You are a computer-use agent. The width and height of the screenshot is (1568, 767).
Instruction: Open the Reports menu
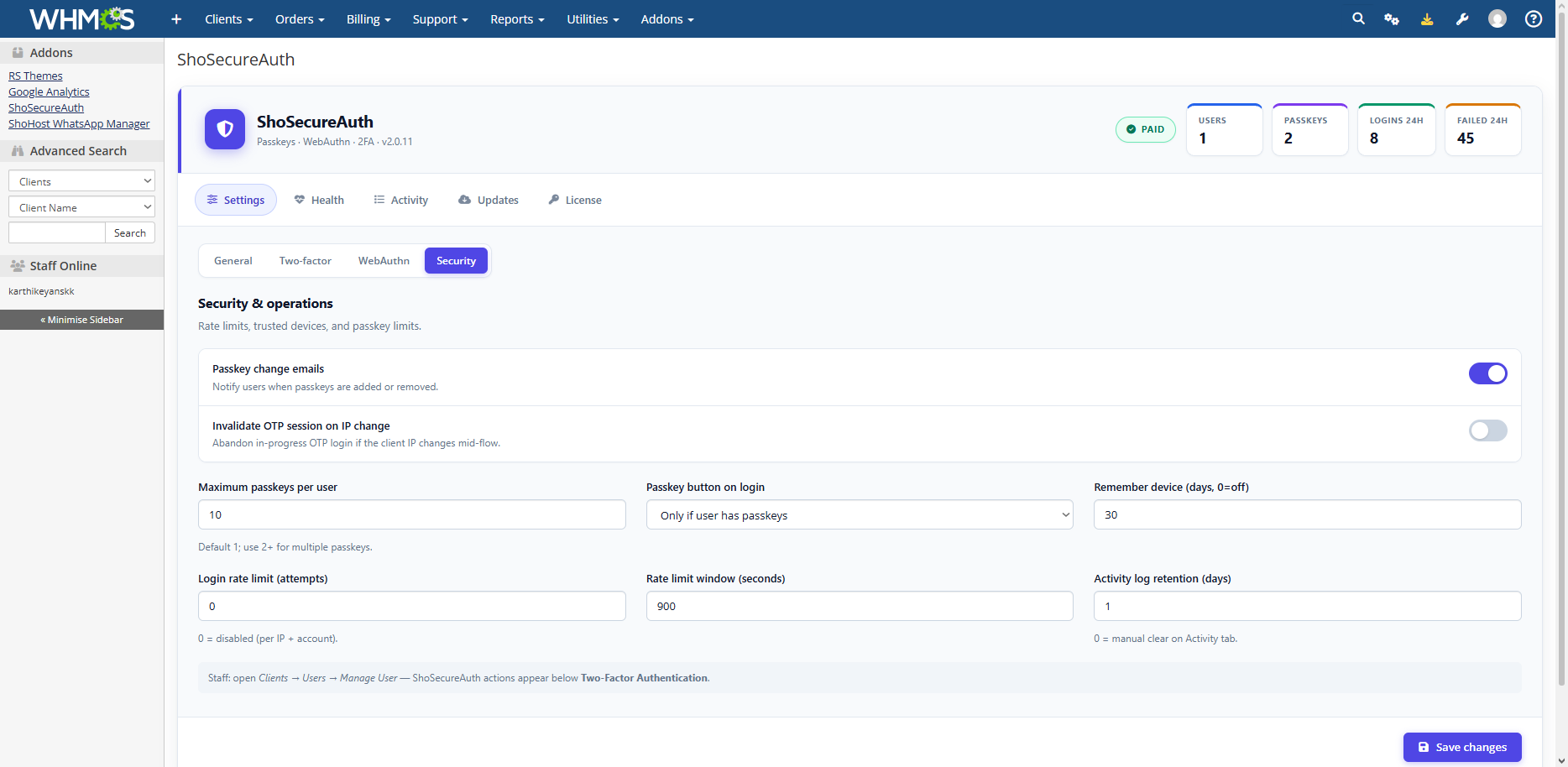[517, 18]
